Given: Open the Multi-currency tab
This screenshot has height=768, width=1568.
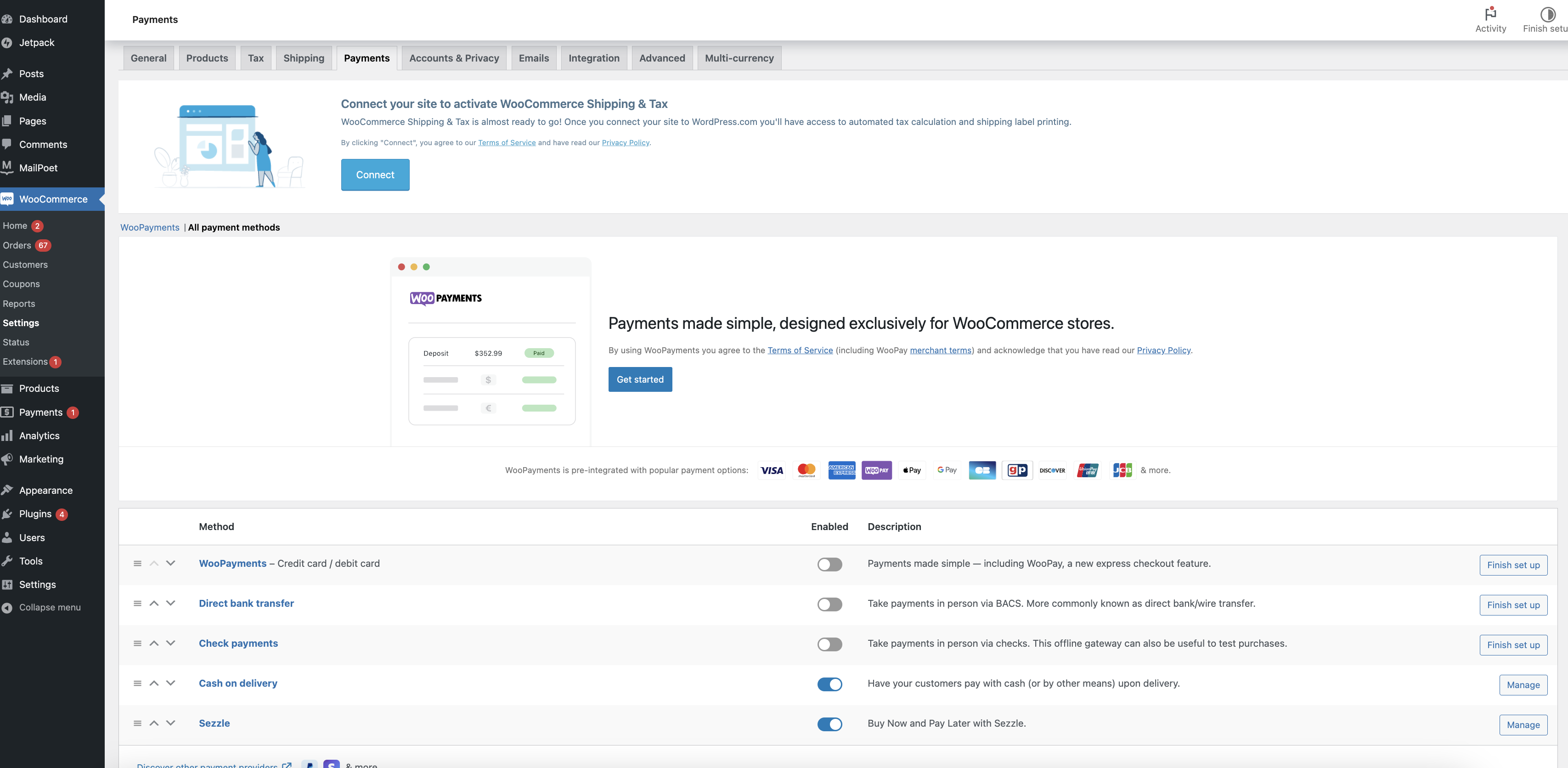Looking at the screenshot, I should (739, 58).
